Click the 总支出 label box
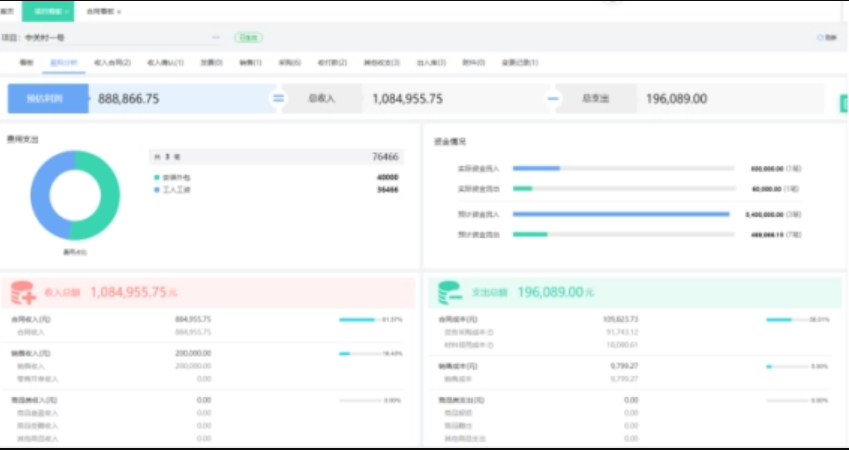Viewport: 849px width, 450px height. [595, 99]
